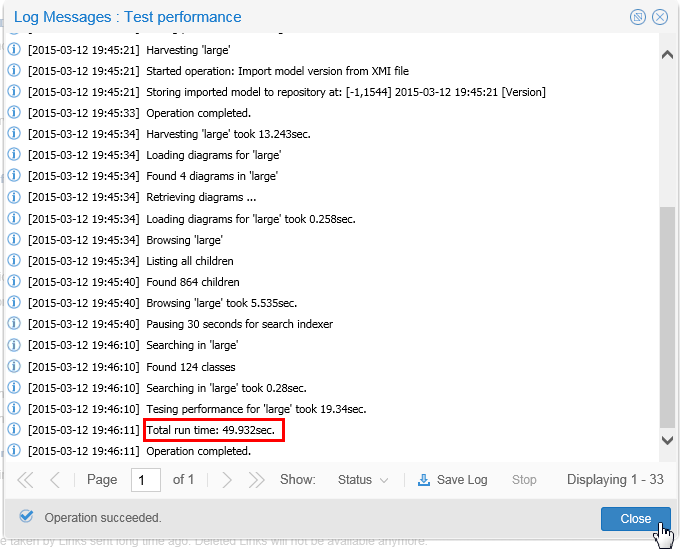Click the Close button
Screen dimensions: 686x552
tap(635, 518)
